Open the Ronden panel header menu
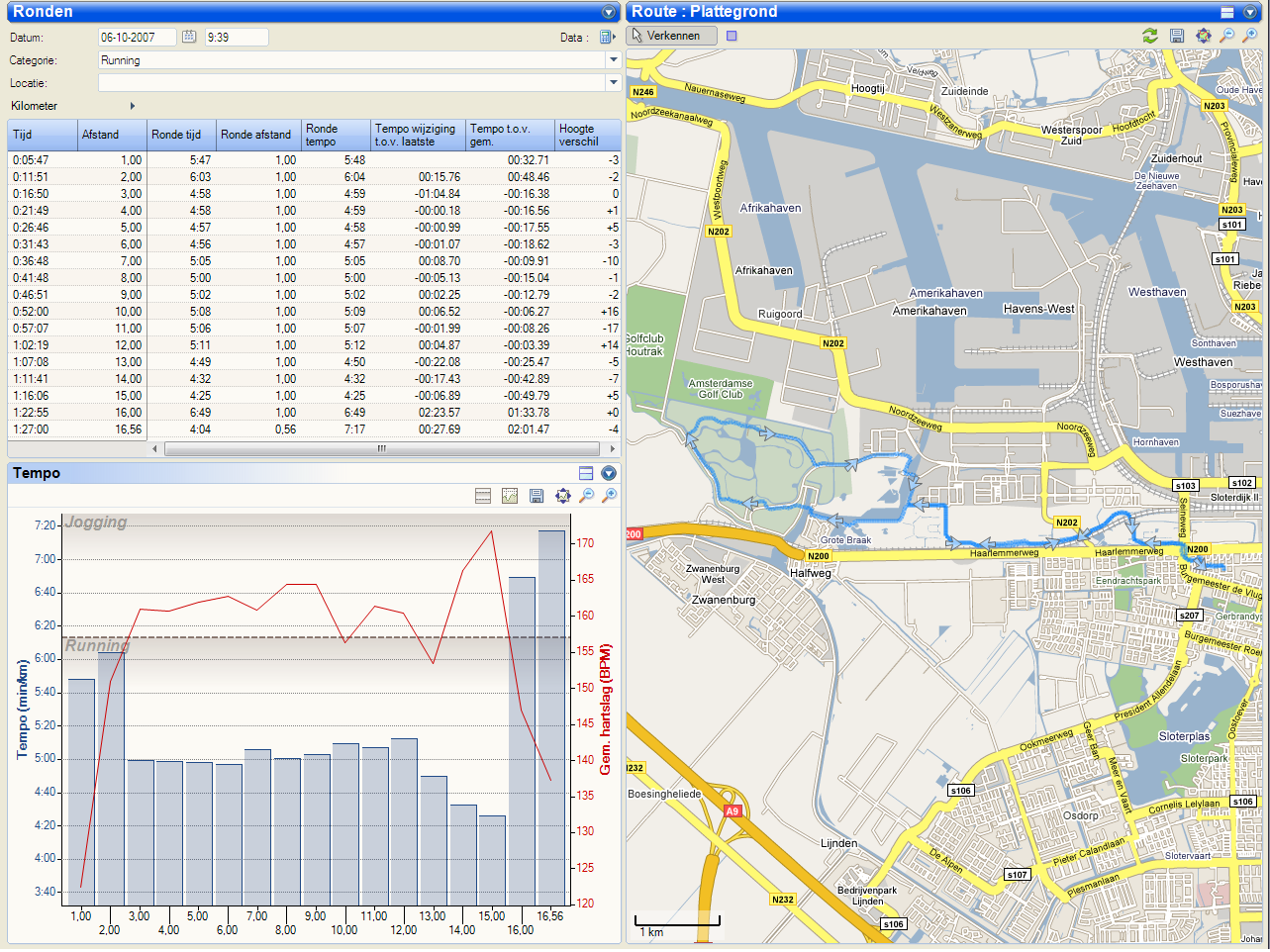The width and height of the screenshot is (1270, 952). pyautogui.click(x=609, y=12)
